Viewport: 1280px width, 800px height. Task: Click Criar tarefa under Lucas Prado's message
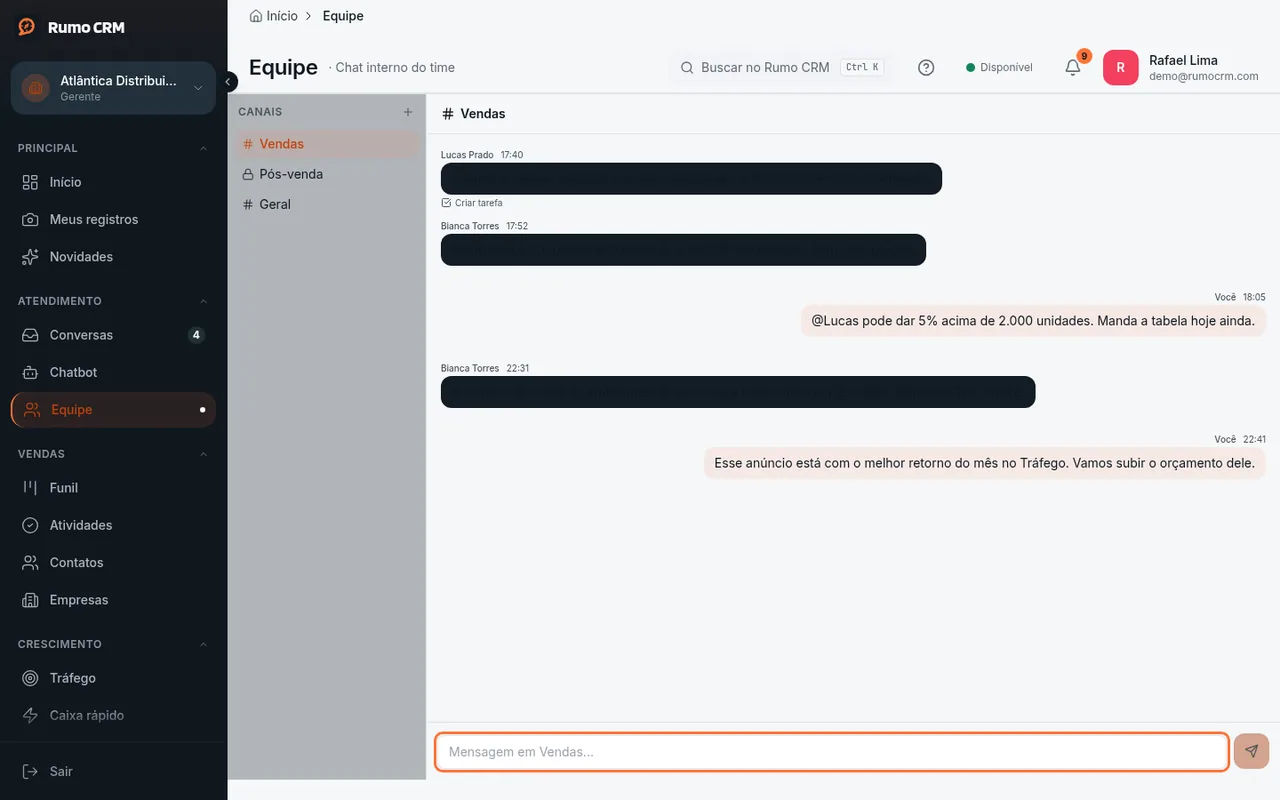(x=472, y=203)
